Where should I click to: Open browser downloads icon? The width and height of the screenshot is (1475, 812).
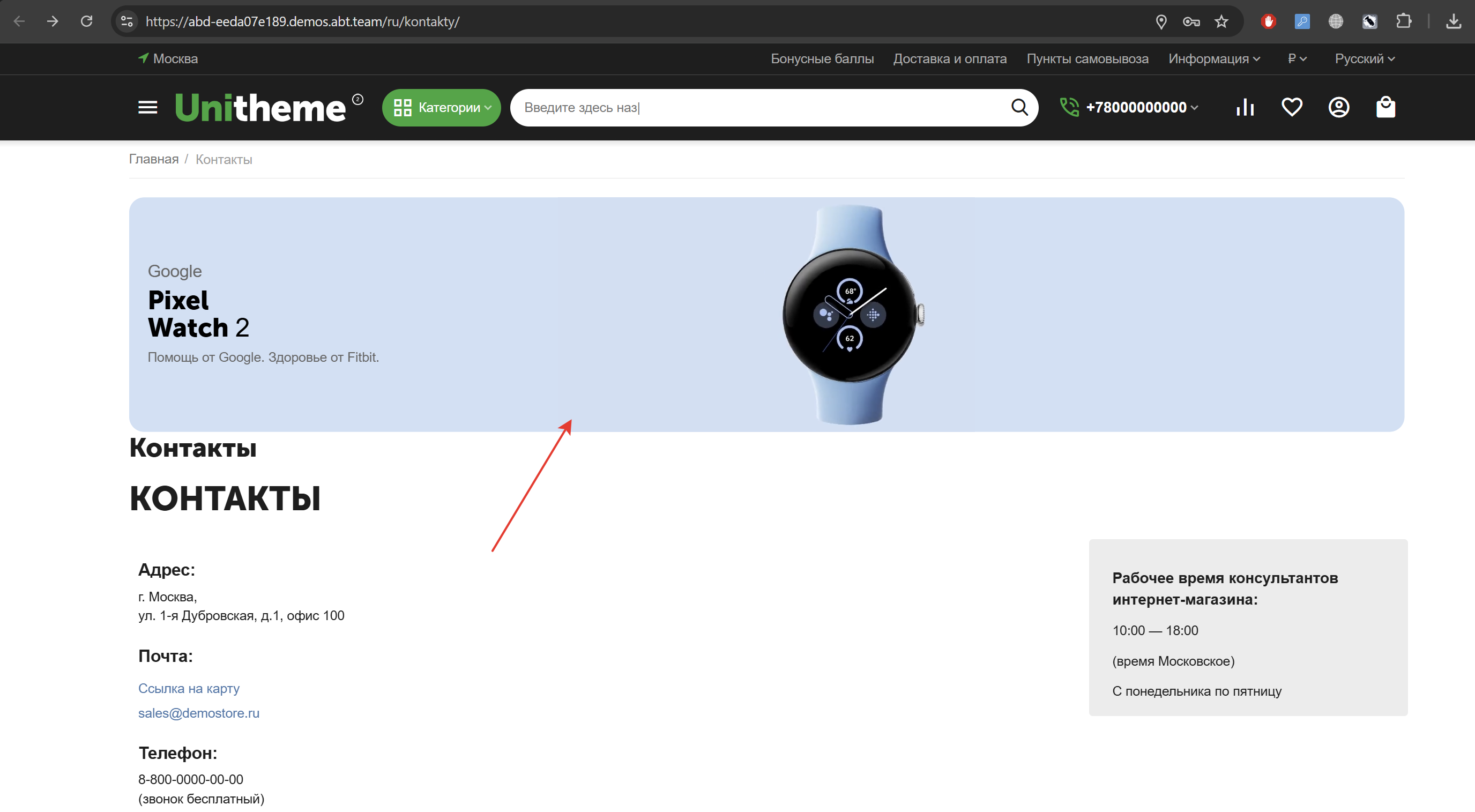coord(1453,22)
